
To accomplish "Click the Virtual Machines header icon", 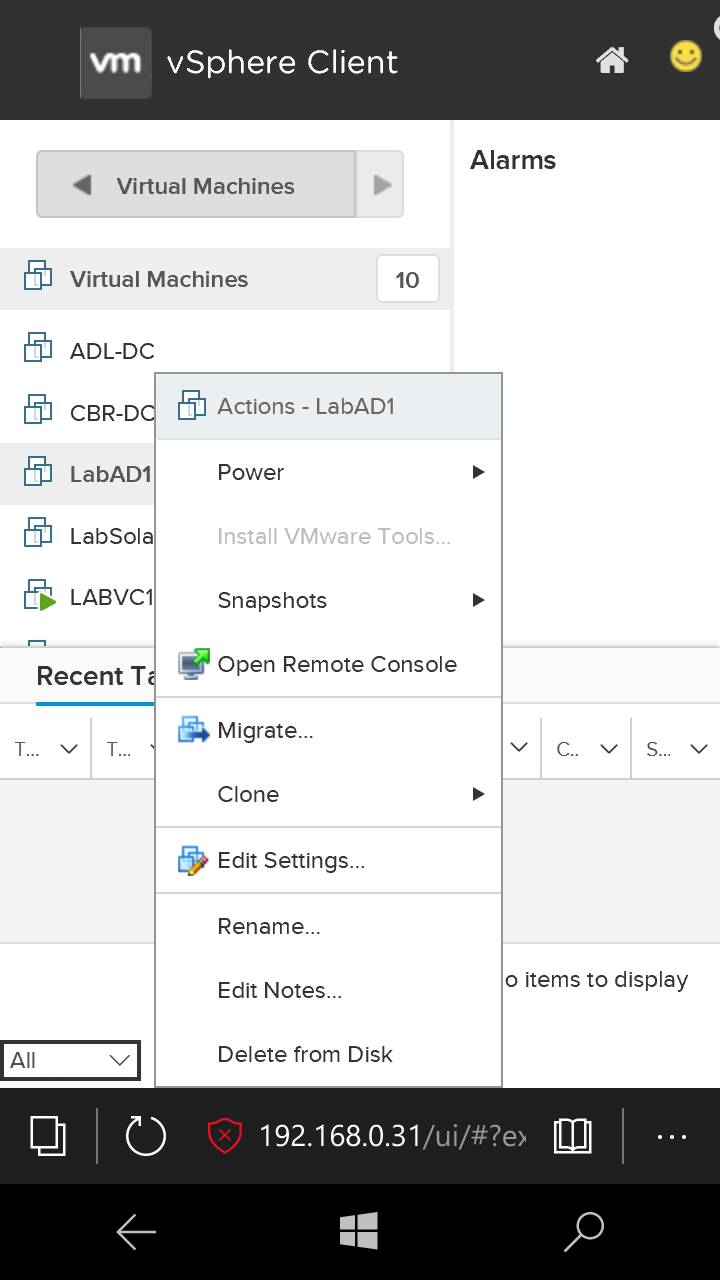I will (x=38, y=275).
